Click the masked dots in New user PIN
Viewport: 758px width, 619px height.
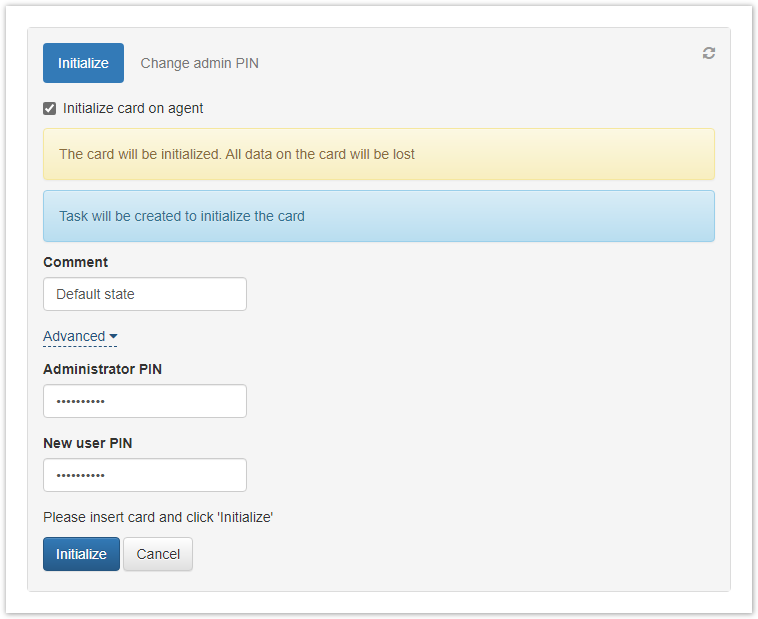point(80,475)
